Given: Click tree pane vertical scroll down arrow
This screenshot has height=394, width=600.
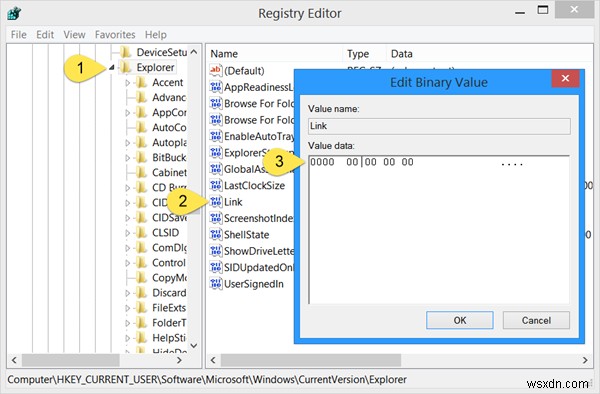Looking at the screenshot, I should click(194, 345).
